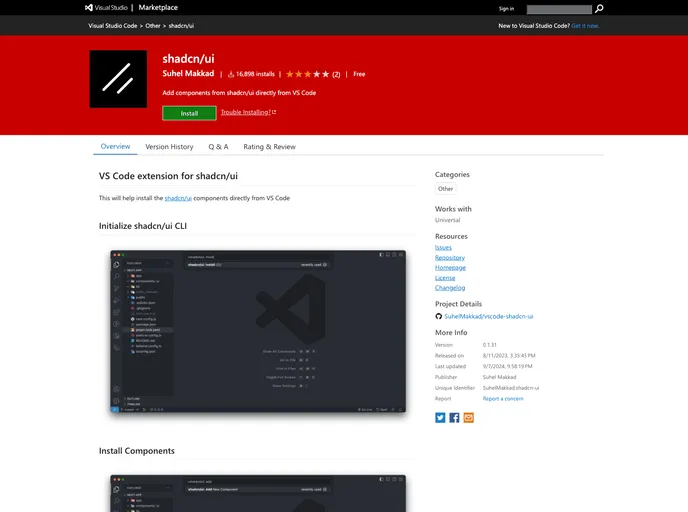Click the 16,898 installs text
The width and height of the screenshot is (688, 512).
(x=255, y=74)
